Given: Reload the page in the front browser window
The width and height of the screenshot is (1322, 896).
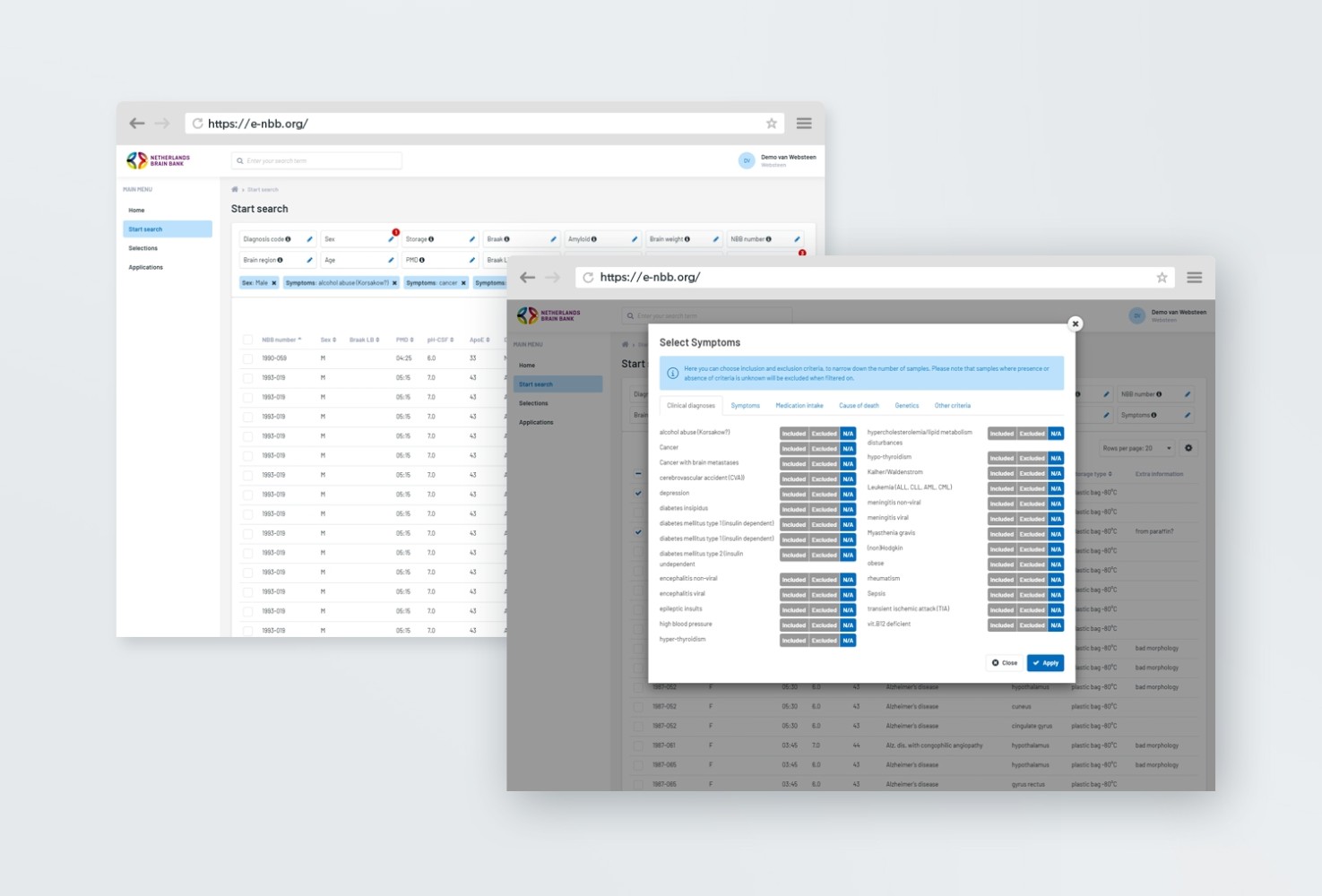Looking at the screenshot, I should pyautogui.click(x=589, y=277).
